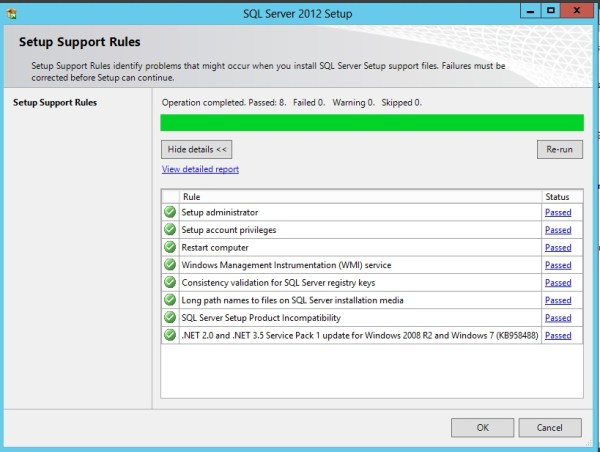
Task: Open the View detailed report link
Action: pyautogui.click(x=200, y=170)
